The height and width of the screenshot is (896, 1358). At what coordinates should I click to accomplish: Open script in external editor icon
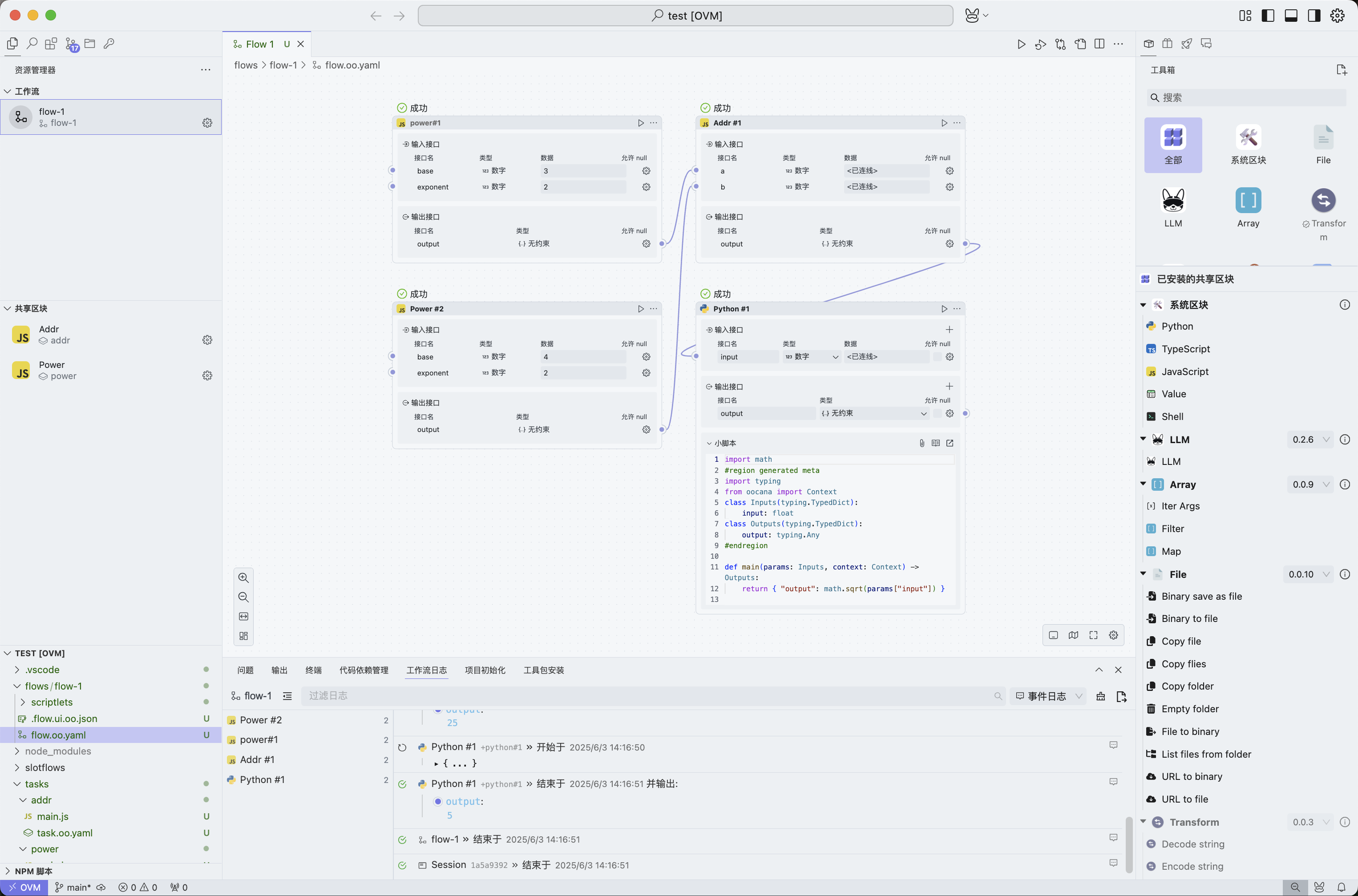[950, 443]
